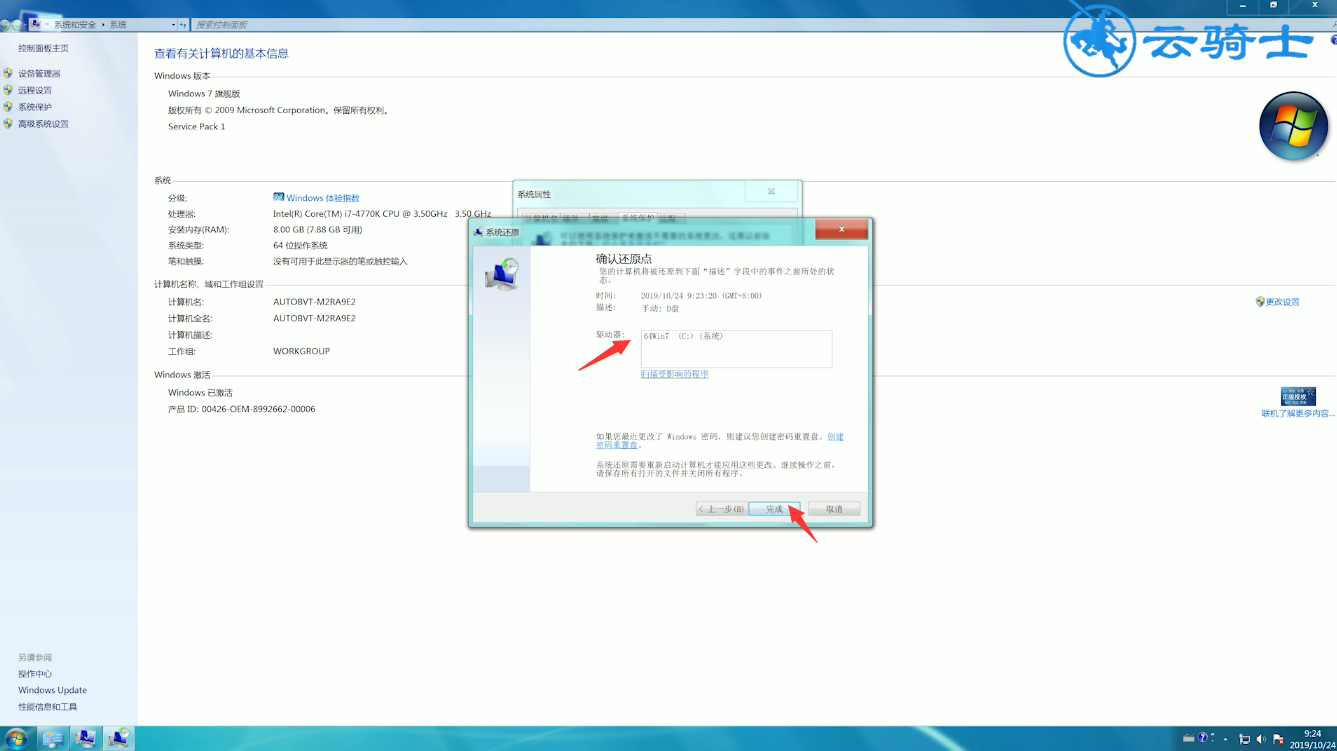Click AUTOBVT-M2RA9E2 in the 计算机全名 row

point(314,319)
